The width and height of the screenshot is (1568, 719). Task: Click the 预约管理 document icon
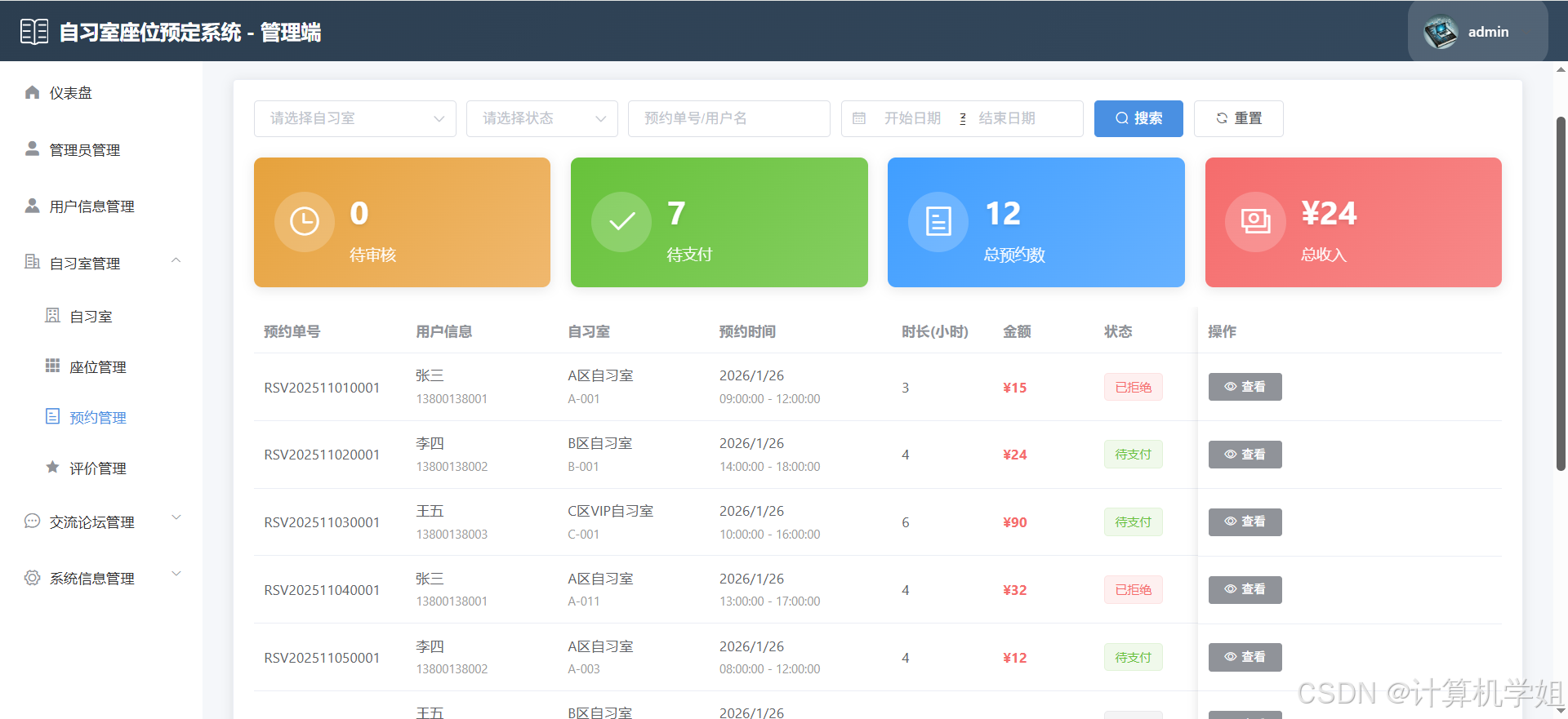click(x=52, y=416)
